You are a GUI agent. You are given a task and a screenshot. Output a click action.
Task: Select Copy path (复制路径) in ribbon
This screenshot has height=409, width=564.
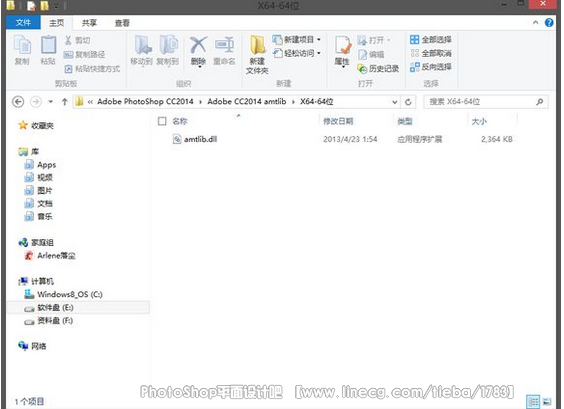(x=85, y=55)
